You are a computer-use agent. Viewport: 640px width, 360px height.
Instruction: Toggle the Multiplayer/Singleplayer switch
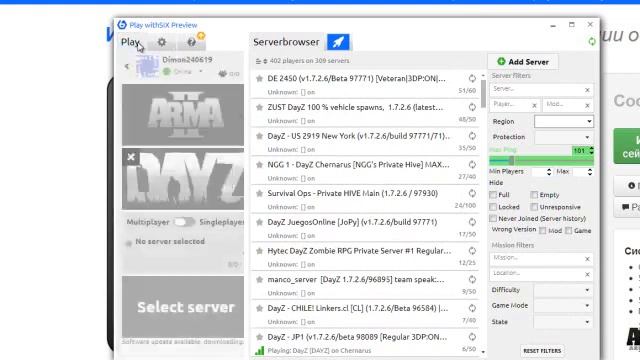coord(184,222)
